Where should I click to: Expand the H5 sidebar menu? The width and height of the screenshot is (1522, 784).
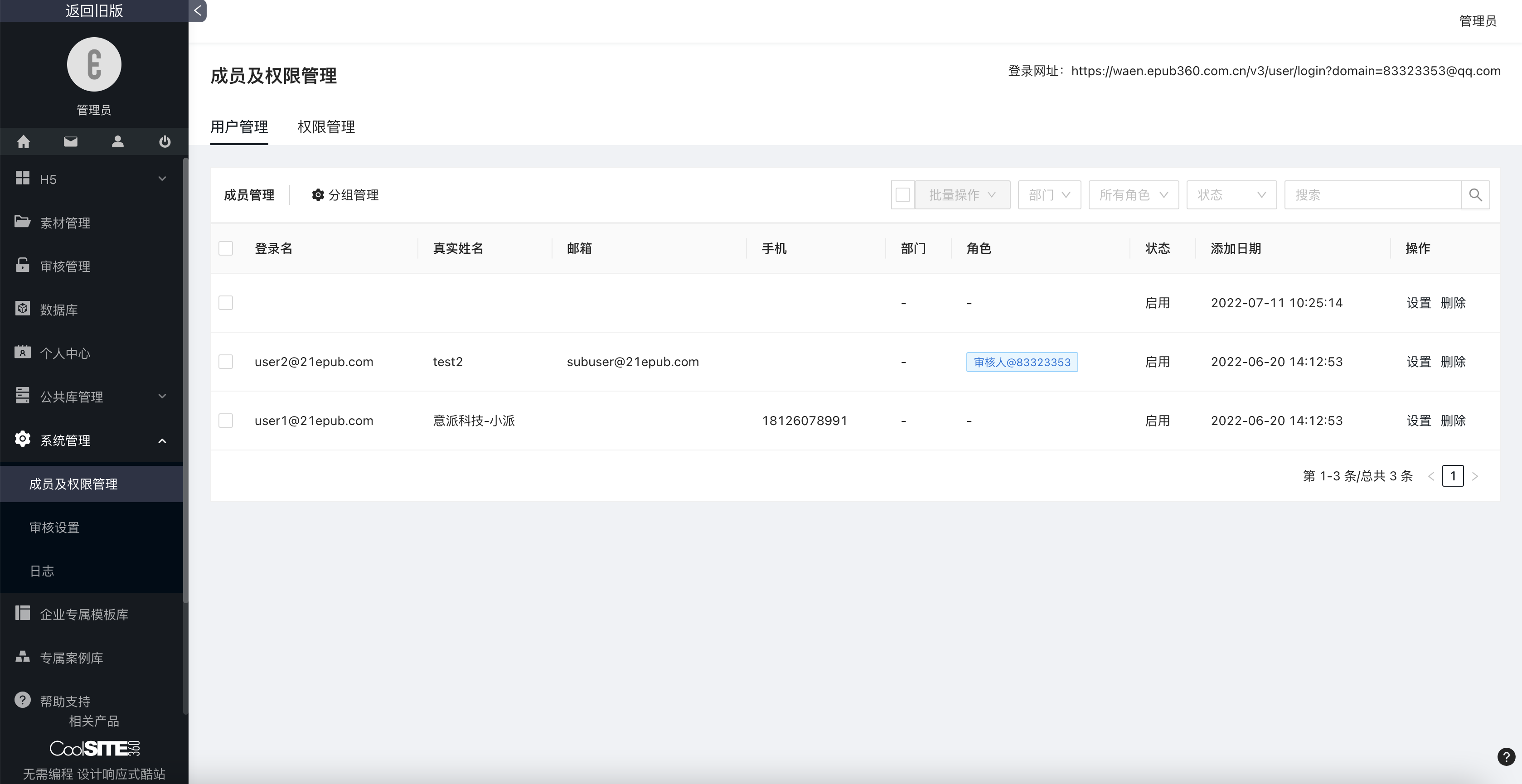pyautogui.click(x=92, y=179)
